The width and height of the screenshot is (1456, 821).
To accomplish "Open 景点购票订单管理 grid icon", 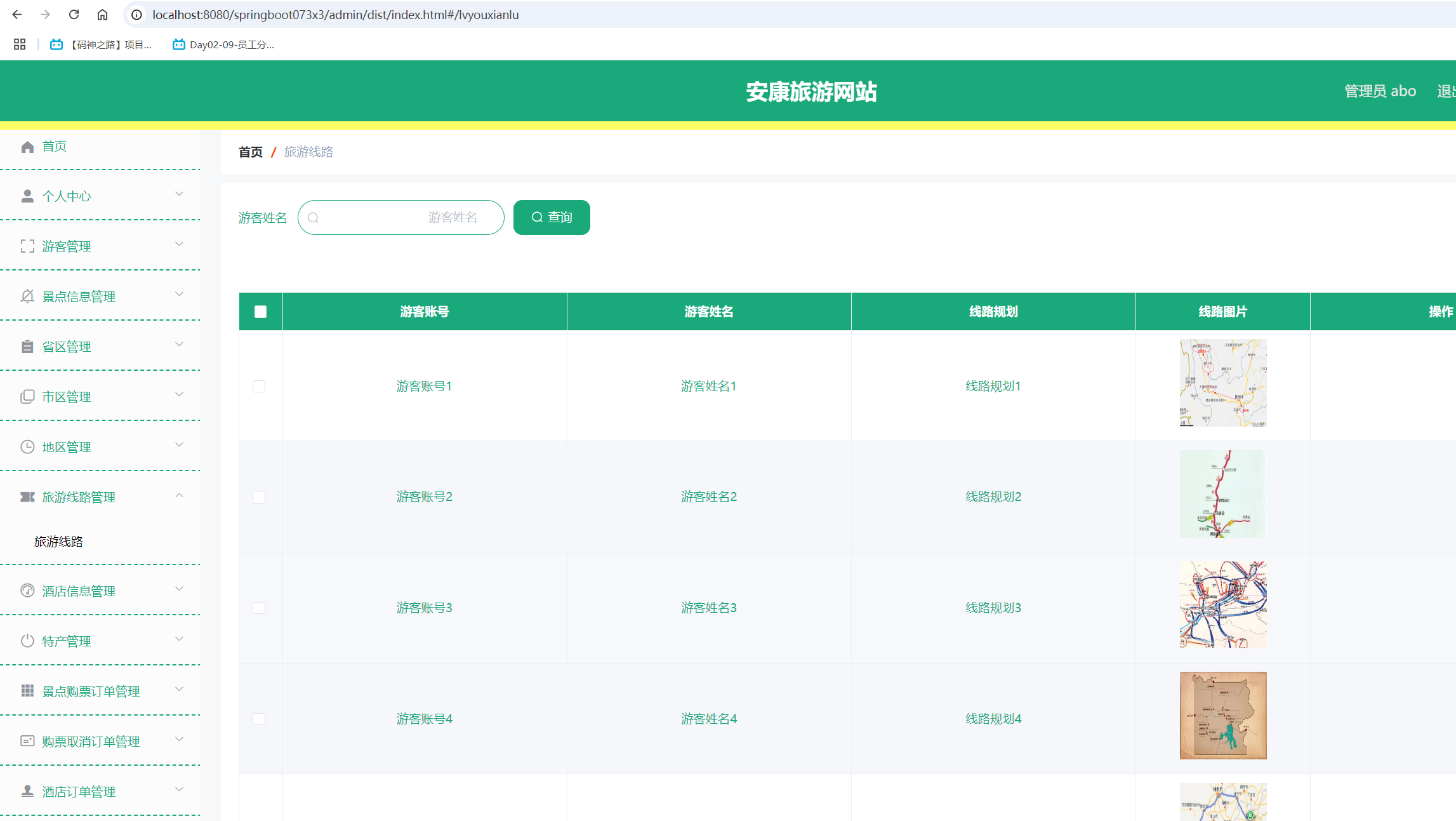I will pos(28,690).
